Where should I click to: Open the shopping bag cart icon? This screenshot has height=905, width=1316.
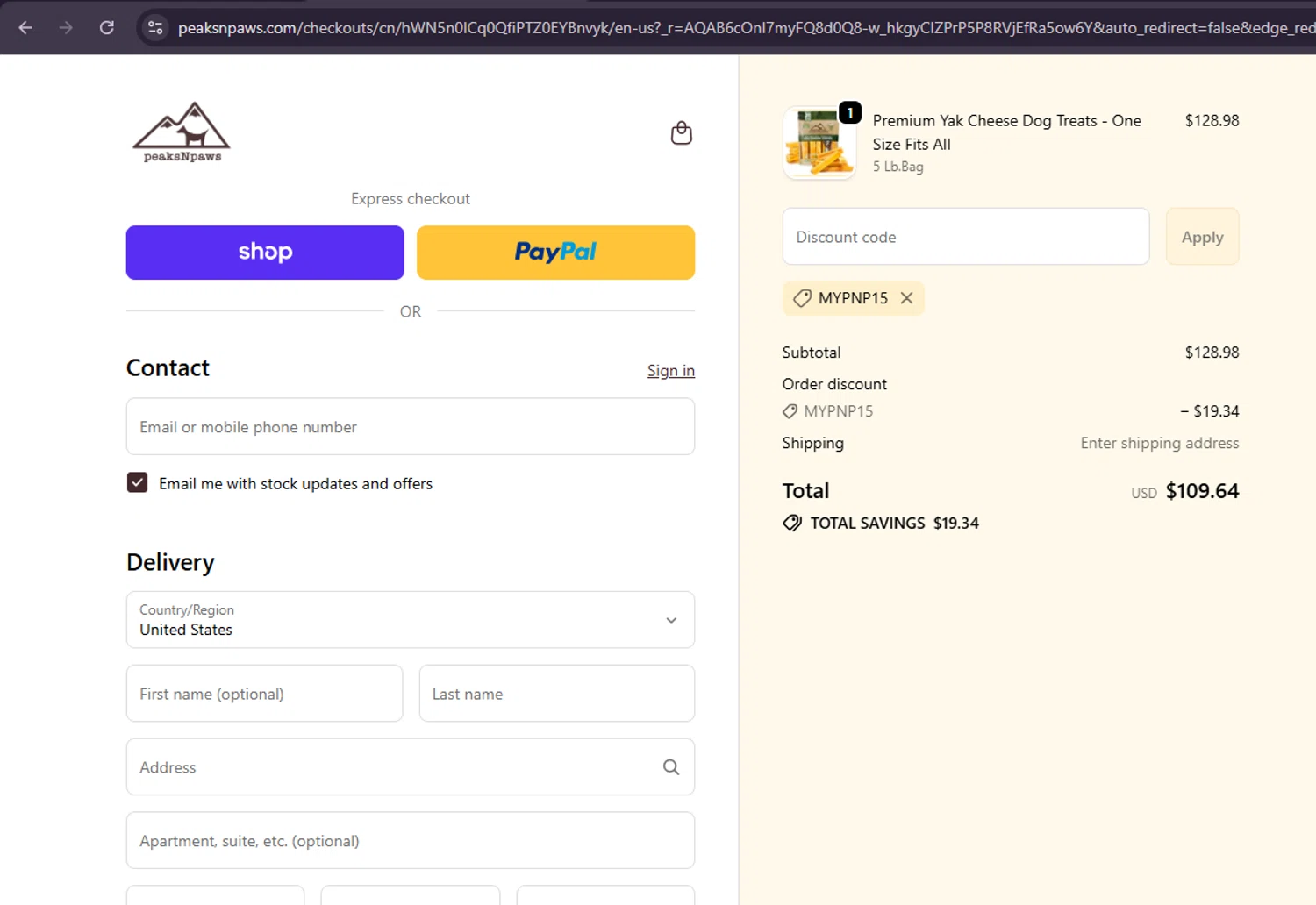click(682, 133)
